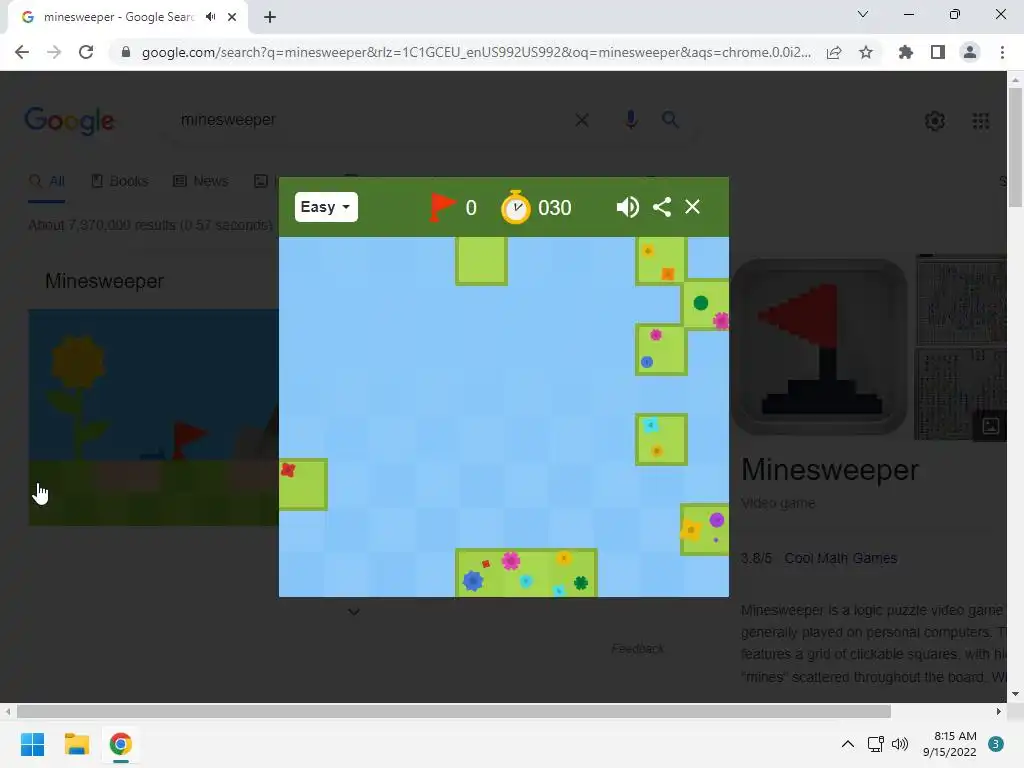Click the address bar URL
This screenshot has width=1024, height=768.
coord(476,52)
